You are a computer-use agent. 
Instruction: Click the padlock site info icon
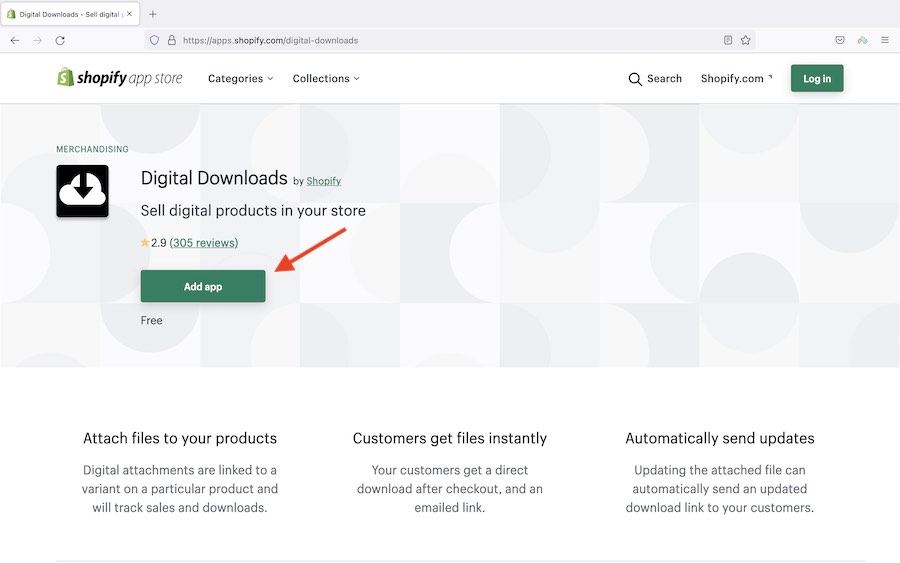[171, 40]
